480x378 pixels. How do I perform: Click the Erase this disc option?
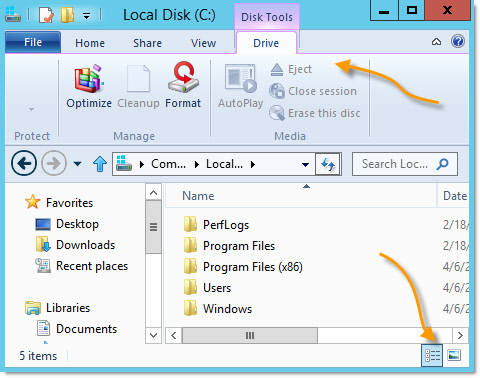[x=314, y=113]
